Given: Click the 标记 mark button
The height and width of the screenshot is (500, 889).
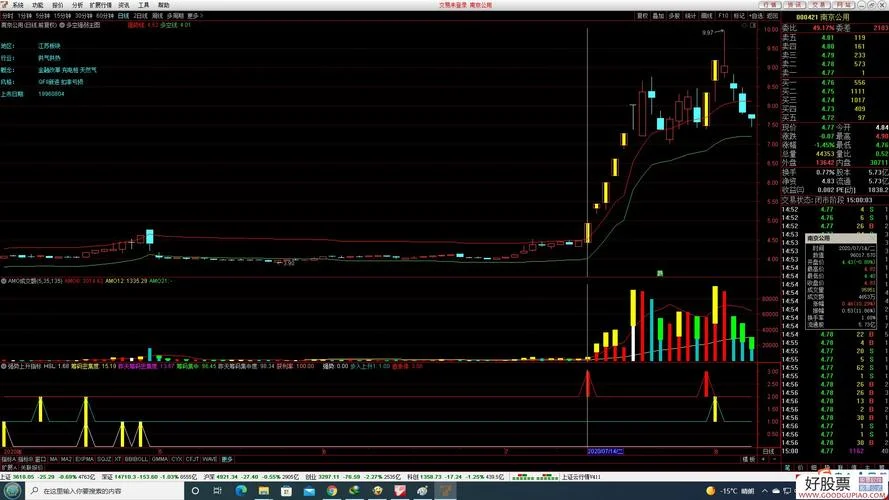Looking at the screenshot, I should click(739, 16).
